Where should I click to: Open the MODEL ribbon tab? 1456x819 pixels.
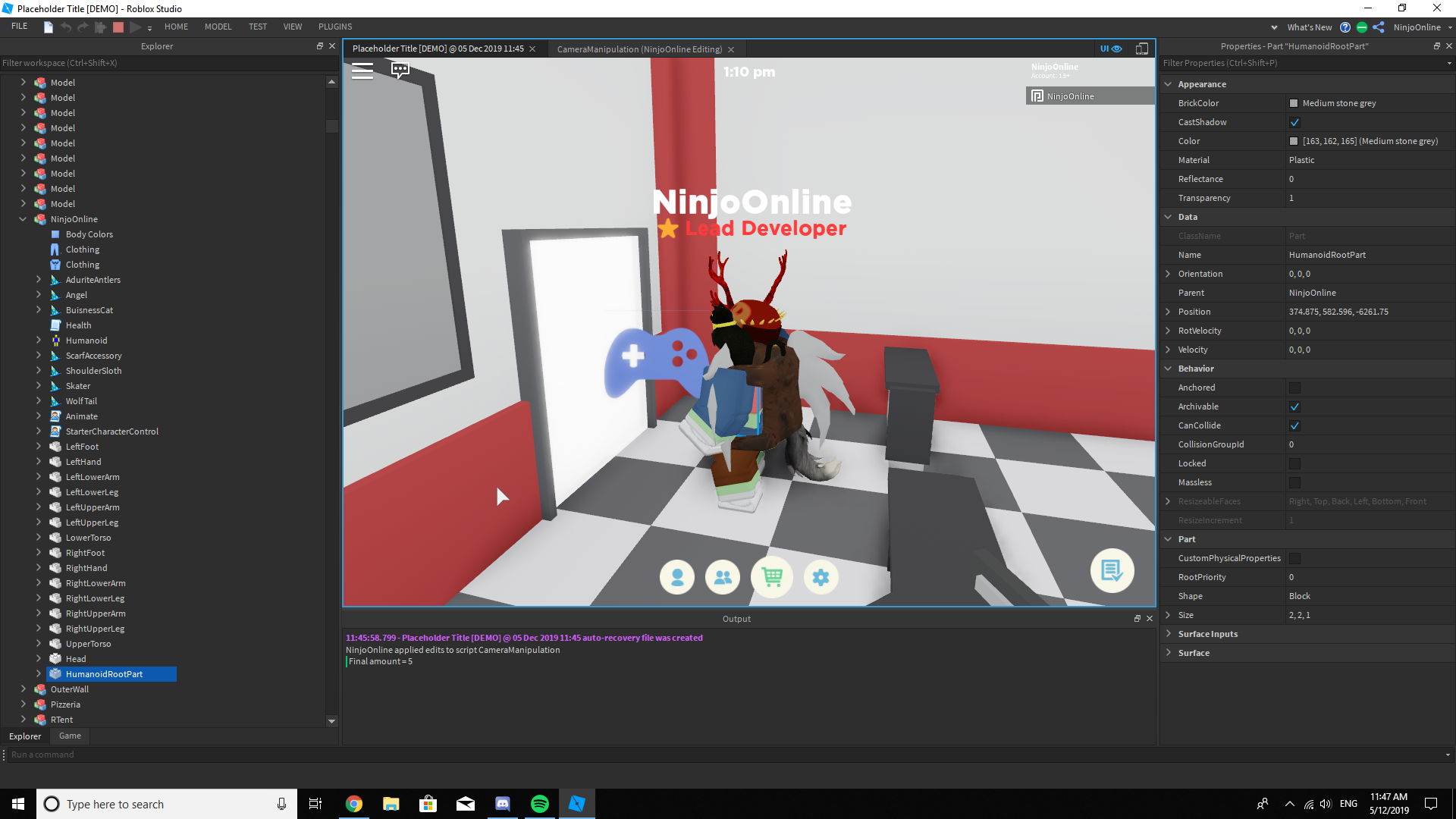[218, 27]
